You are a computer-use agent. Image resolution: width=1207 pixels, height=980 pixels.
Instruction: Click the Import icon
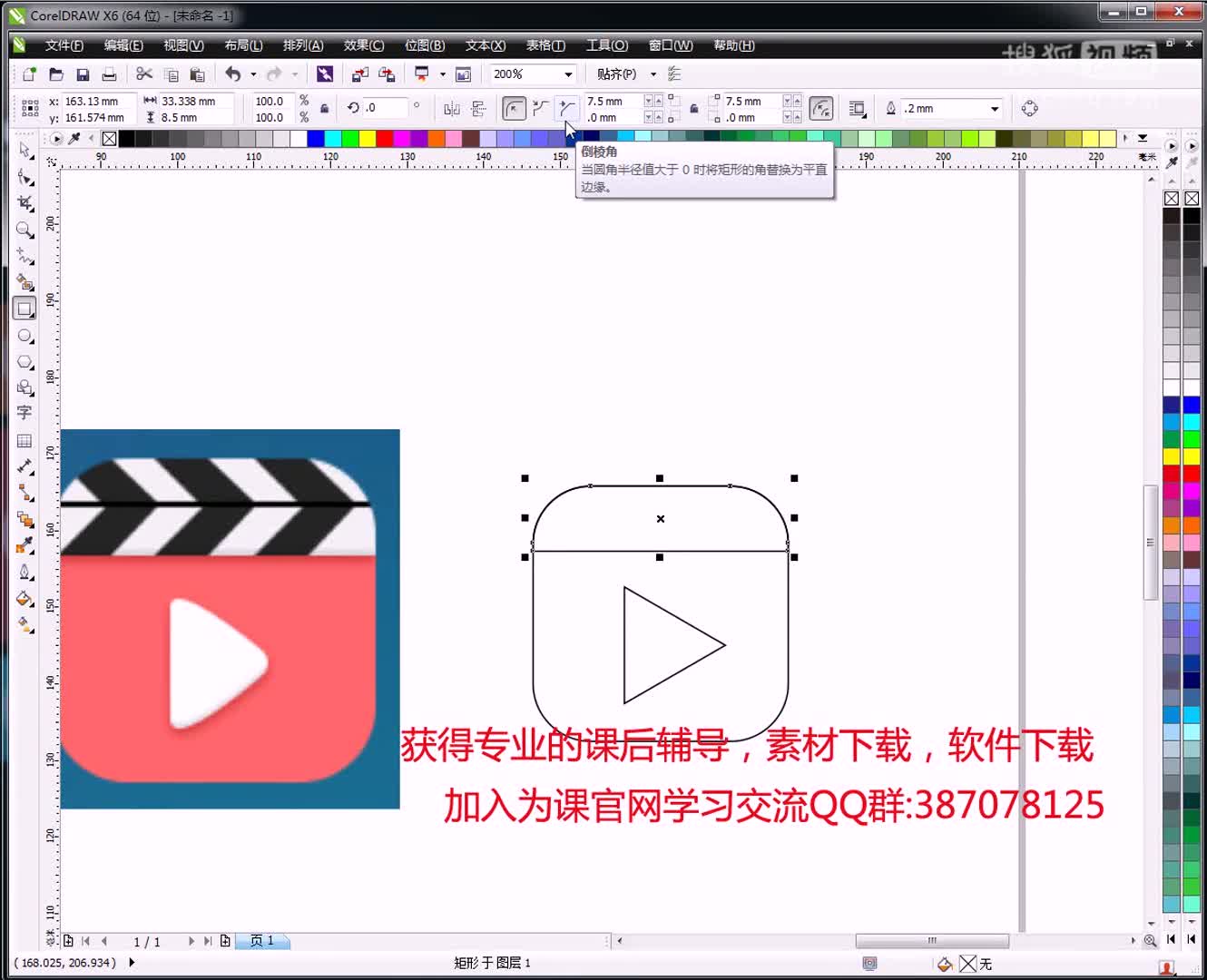click(360, 74)
